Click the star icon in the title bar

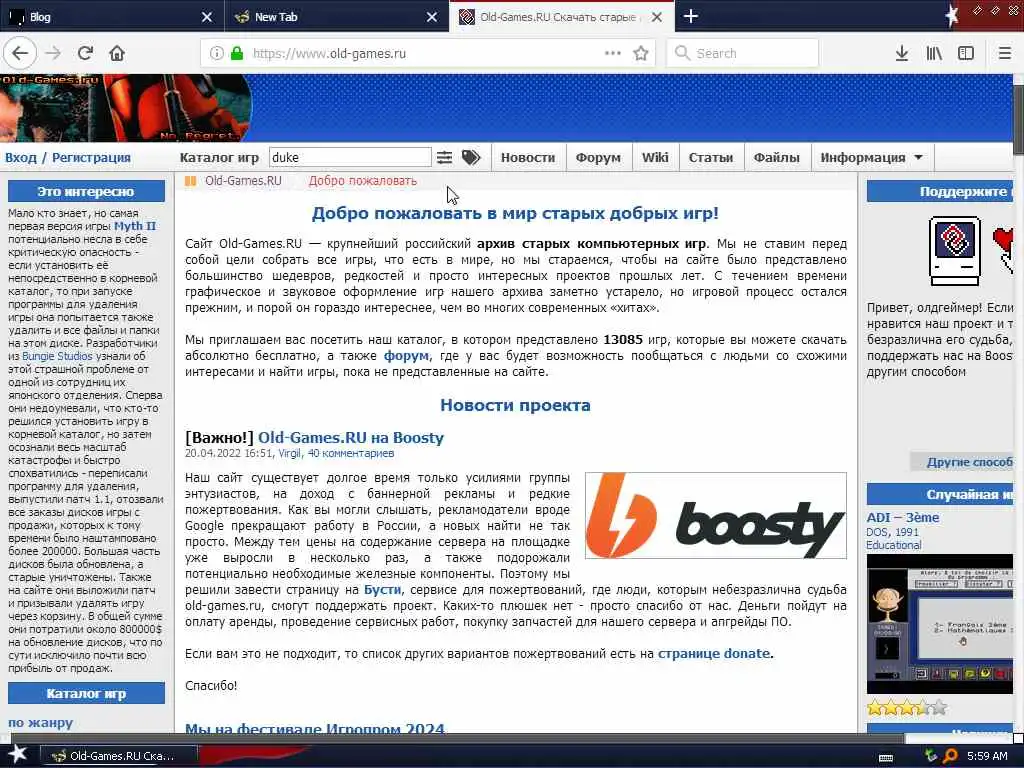coord(951,15)
